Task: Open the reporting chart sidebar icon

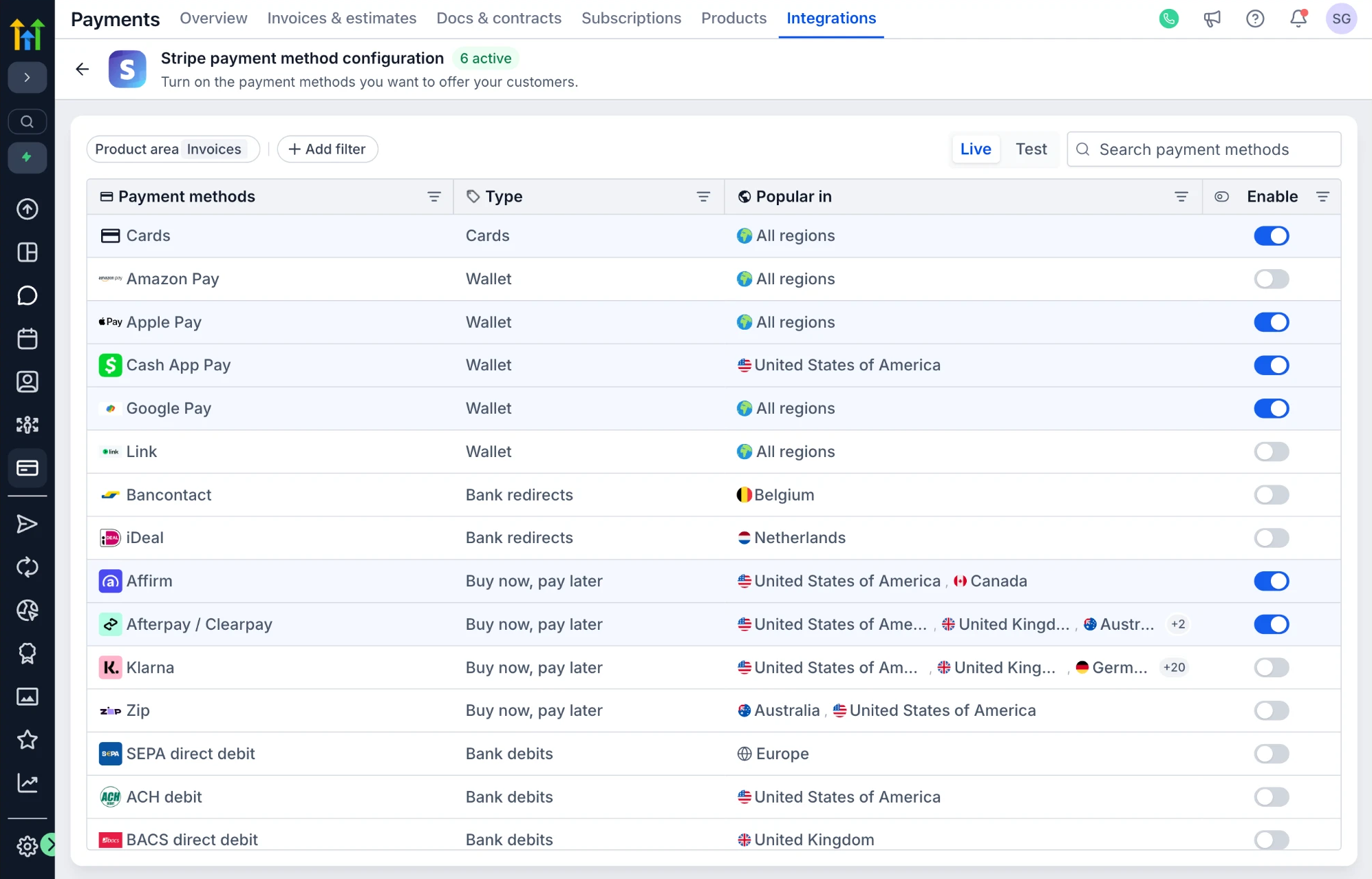Action: click(x=27, y=783)
